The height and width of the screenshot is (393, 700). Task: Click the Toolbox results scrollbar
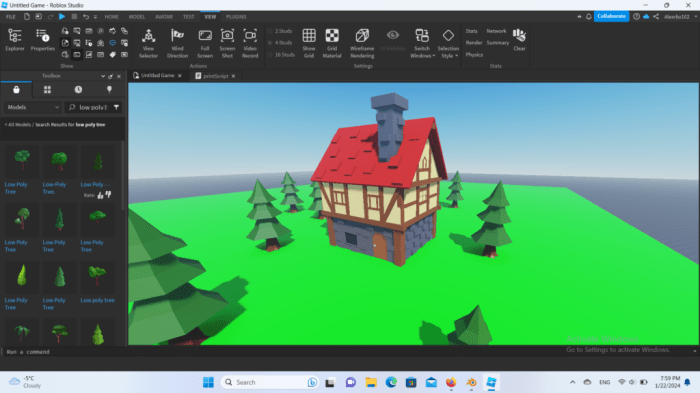[123, 175]
